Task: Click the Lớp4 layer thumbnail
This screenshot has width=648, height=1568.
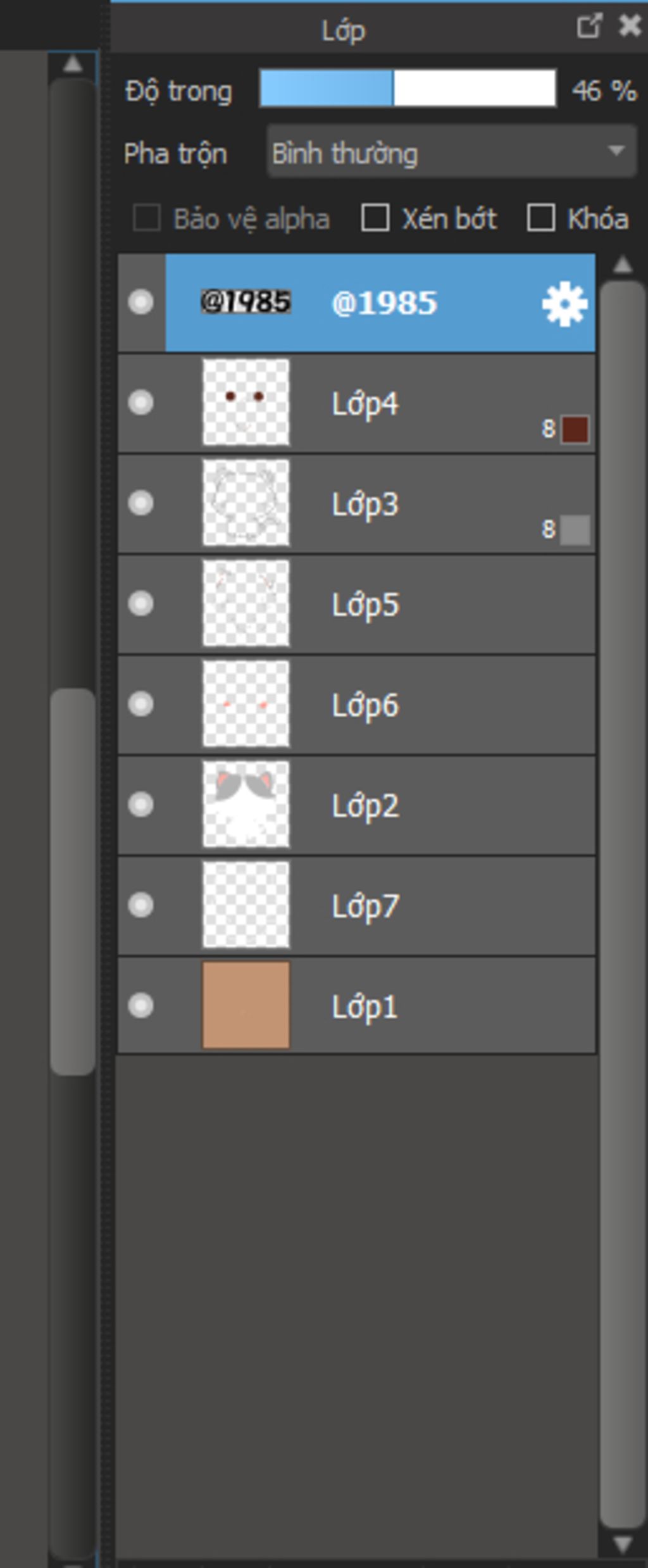Action: pyautogui.click(x=246, y=403)
